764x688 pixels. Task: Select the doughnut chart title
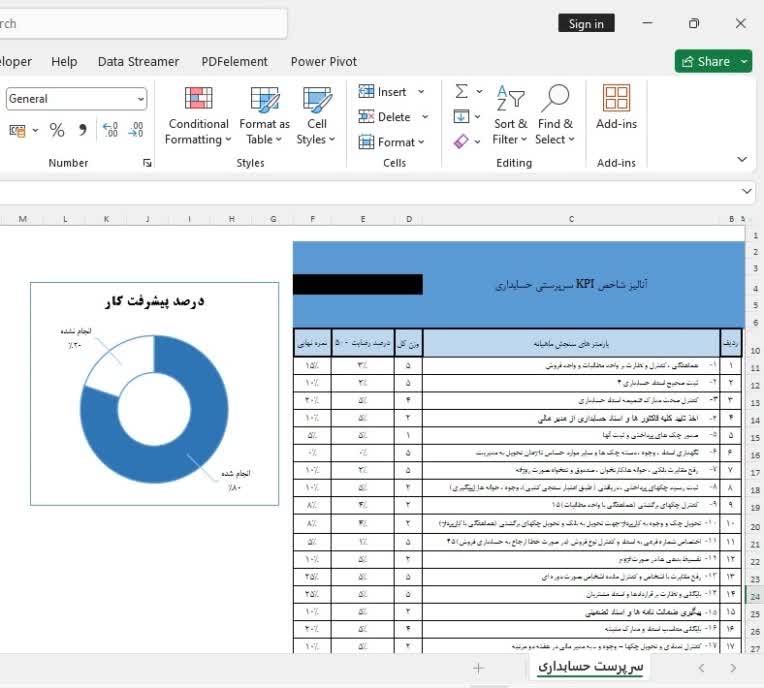(154, 301)
